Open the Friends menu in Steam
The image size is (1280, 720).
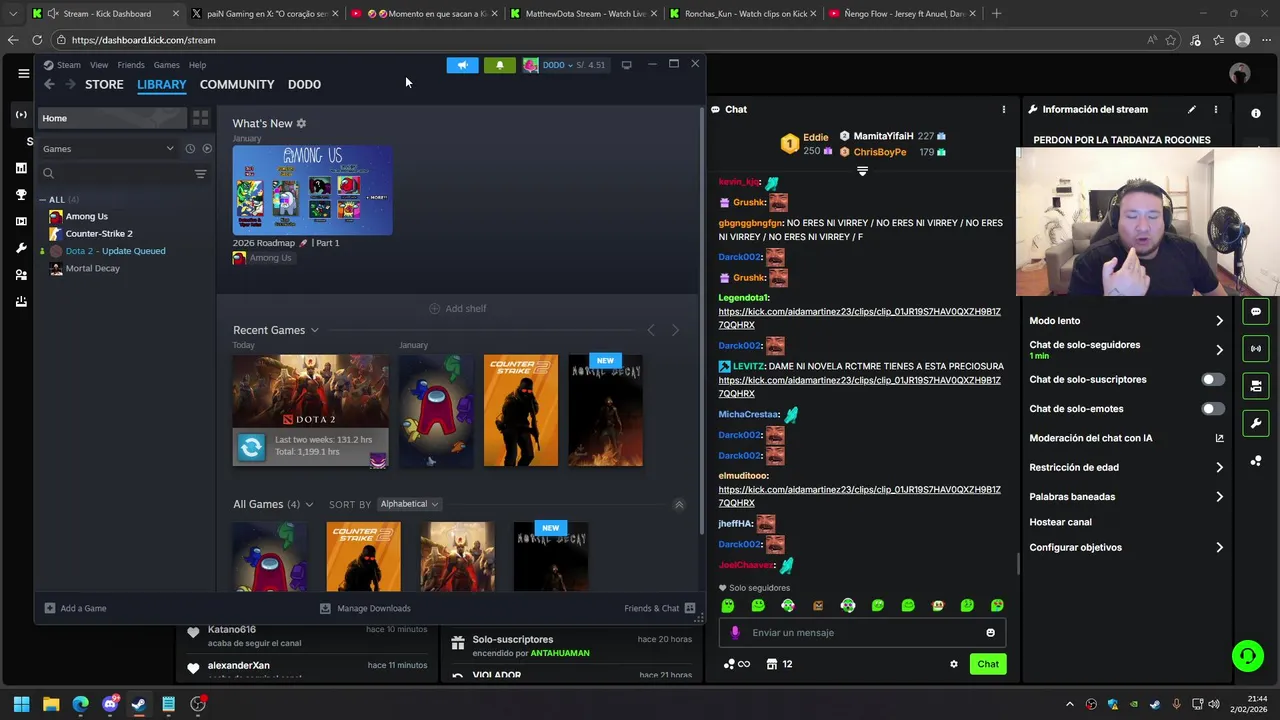[131, 65]
